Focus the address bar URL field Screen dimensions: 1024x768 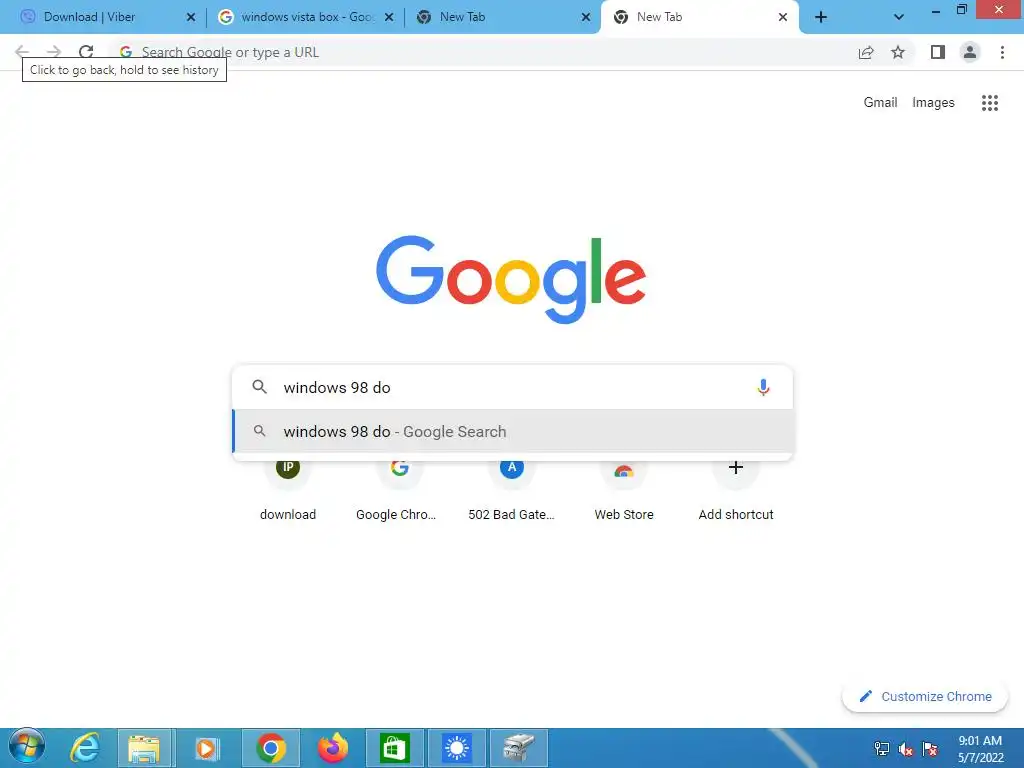[x=483, y=52]
